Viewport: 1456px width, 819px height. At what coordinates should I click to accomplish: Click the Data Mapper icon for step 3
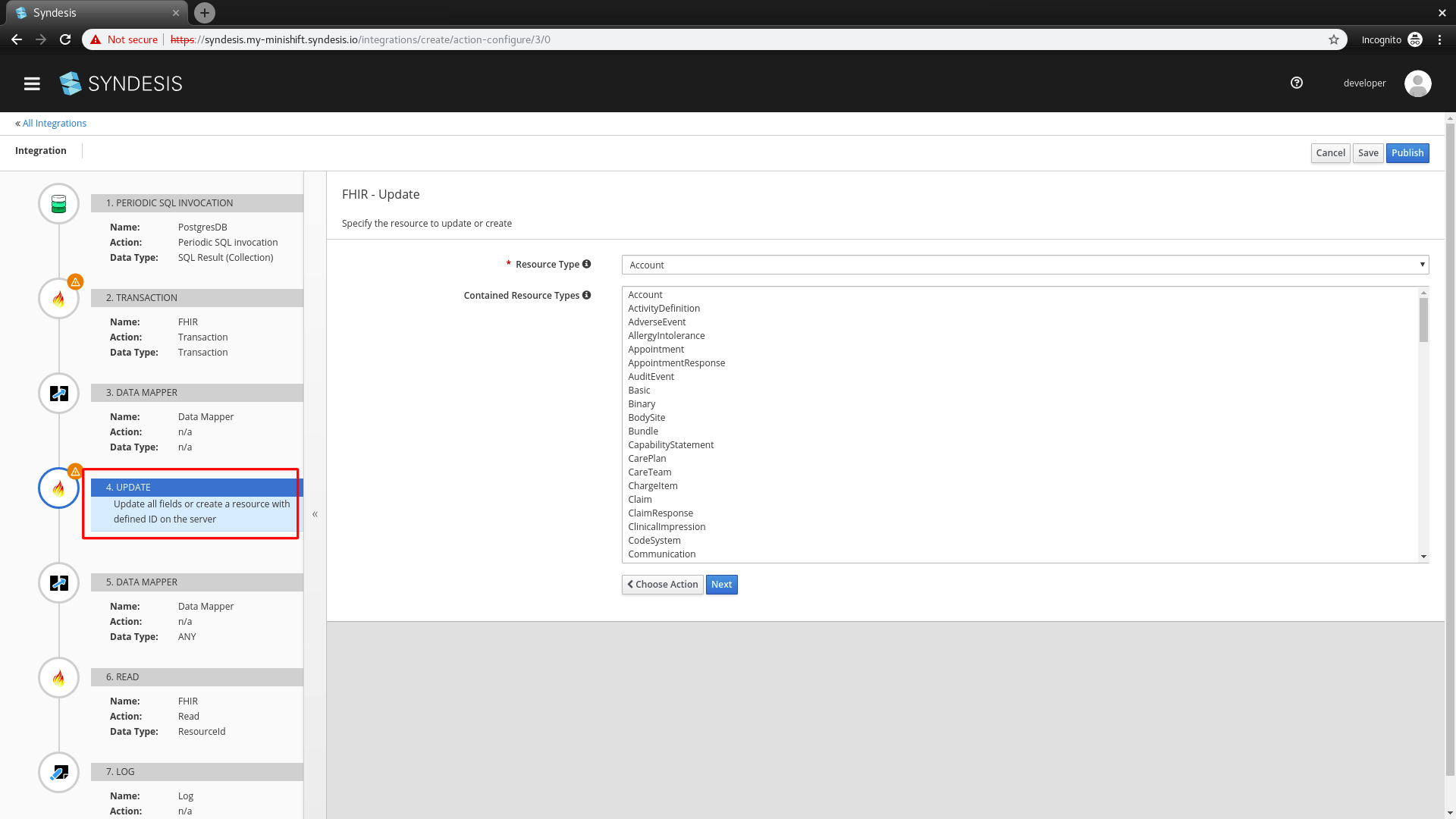[58, 394]
